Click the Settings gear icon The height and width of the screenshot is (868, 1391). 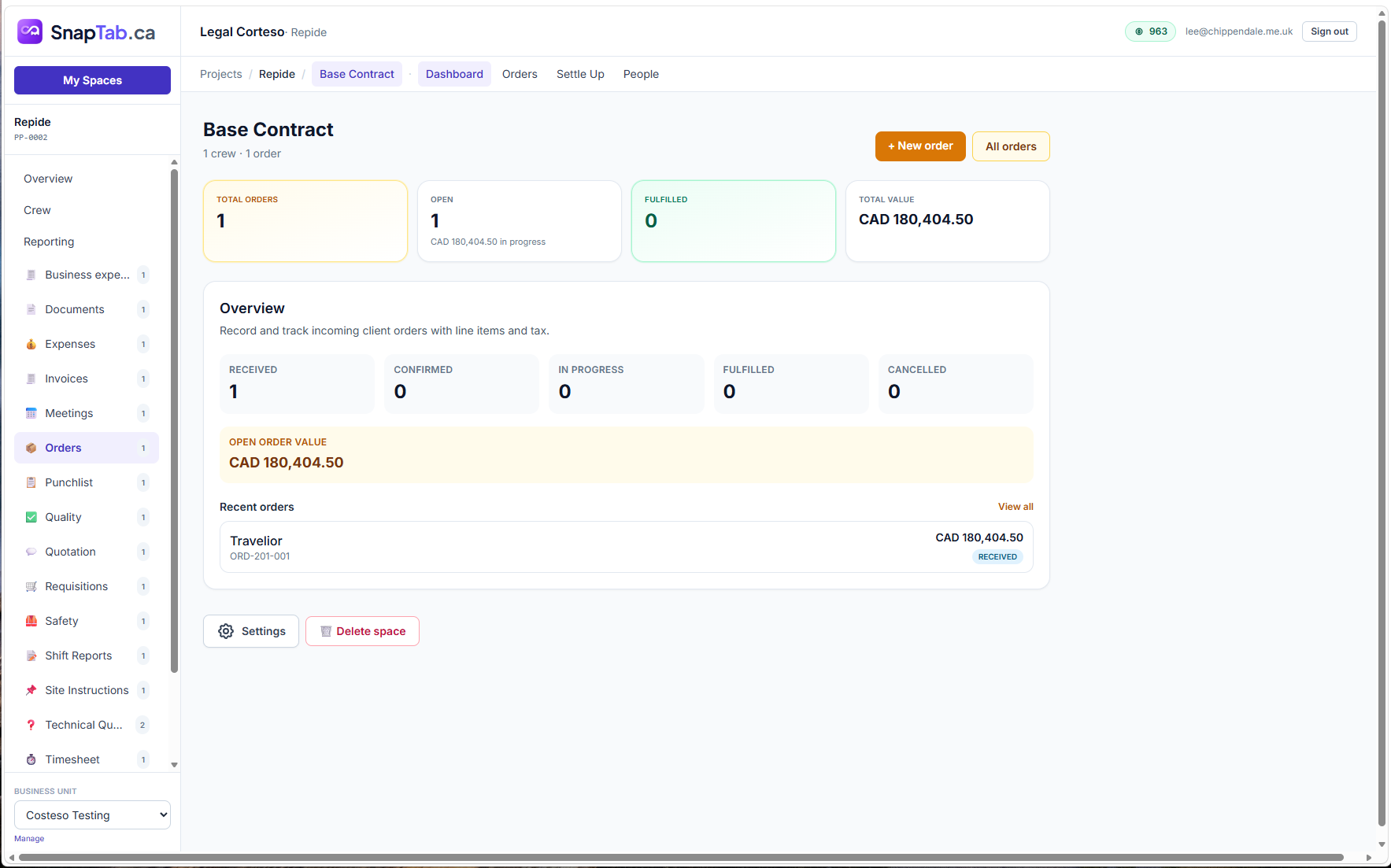pos(226,631)
